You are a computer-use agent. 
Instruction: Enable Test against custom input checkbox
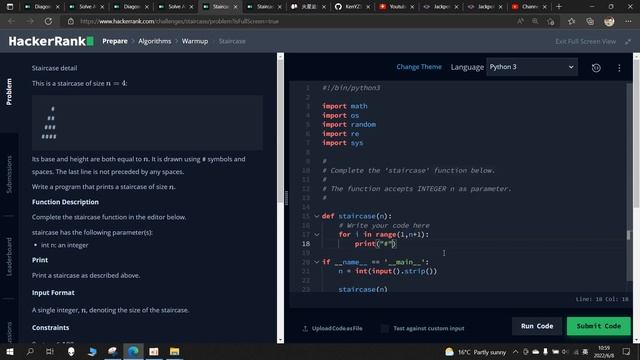384,328
